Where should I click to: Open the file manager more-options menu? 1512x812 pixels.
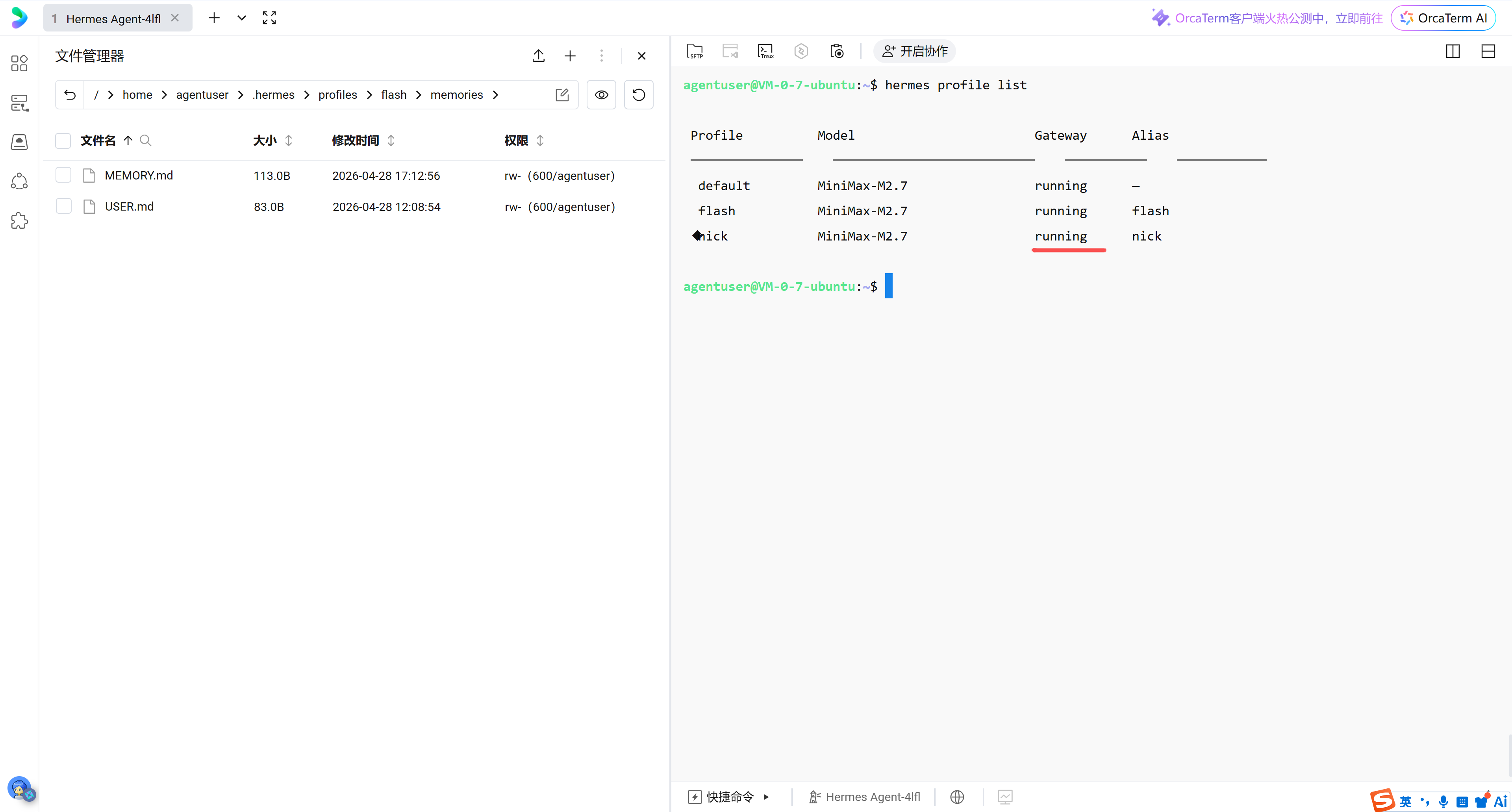click(601, 56)
